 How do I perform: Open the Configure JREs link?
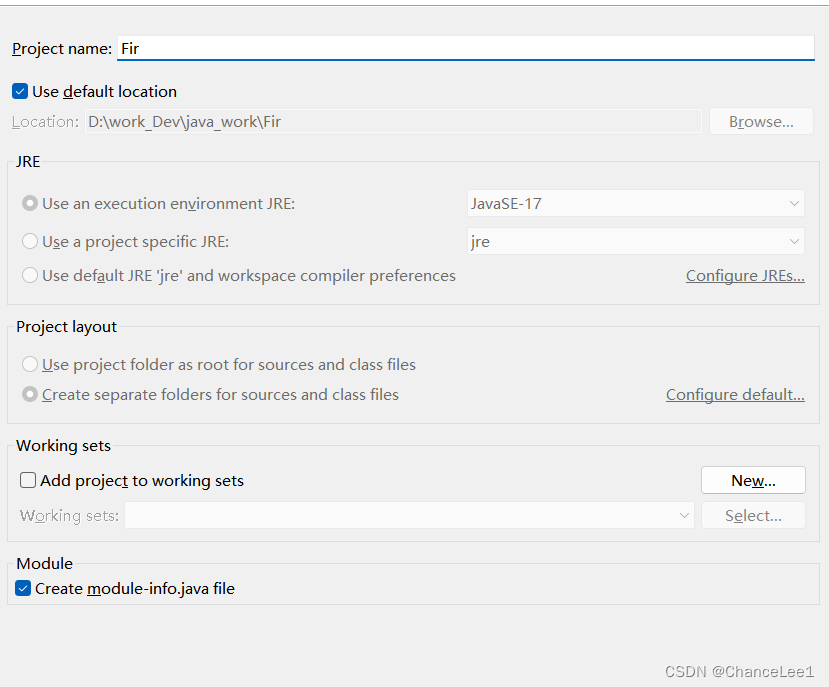click(x=745, y=276)
